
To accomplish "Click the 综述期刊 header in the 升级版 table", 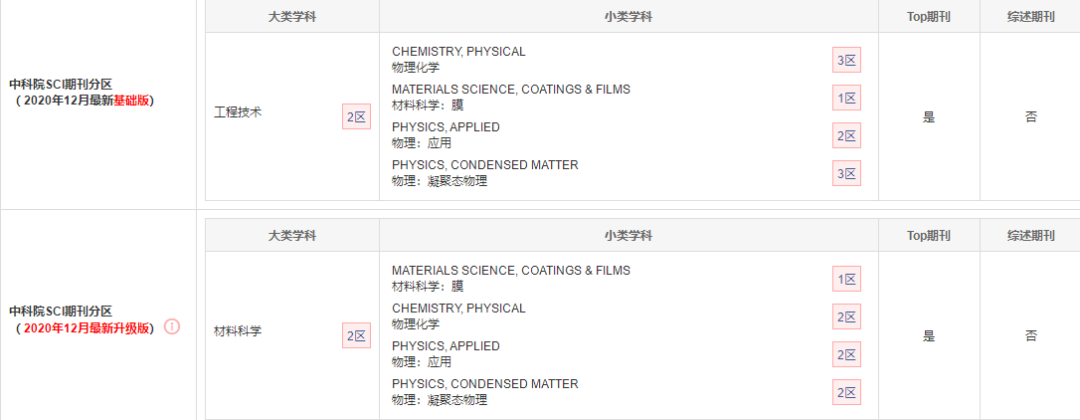I will click(x=1030, y=236).
